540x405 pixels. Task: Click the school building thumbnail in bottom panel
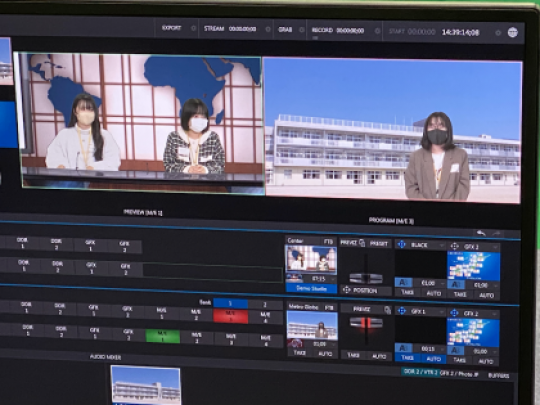point(146,385)
